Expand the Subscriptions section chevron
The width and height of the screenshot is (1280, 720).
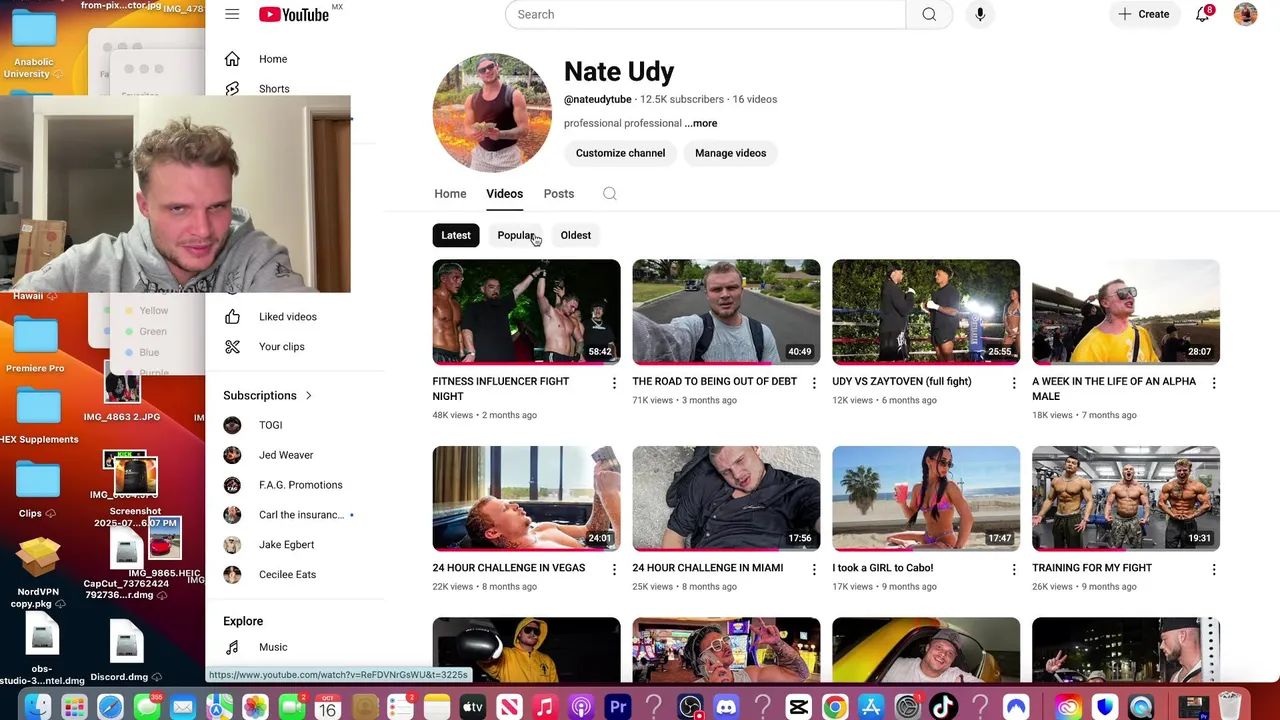309,396
